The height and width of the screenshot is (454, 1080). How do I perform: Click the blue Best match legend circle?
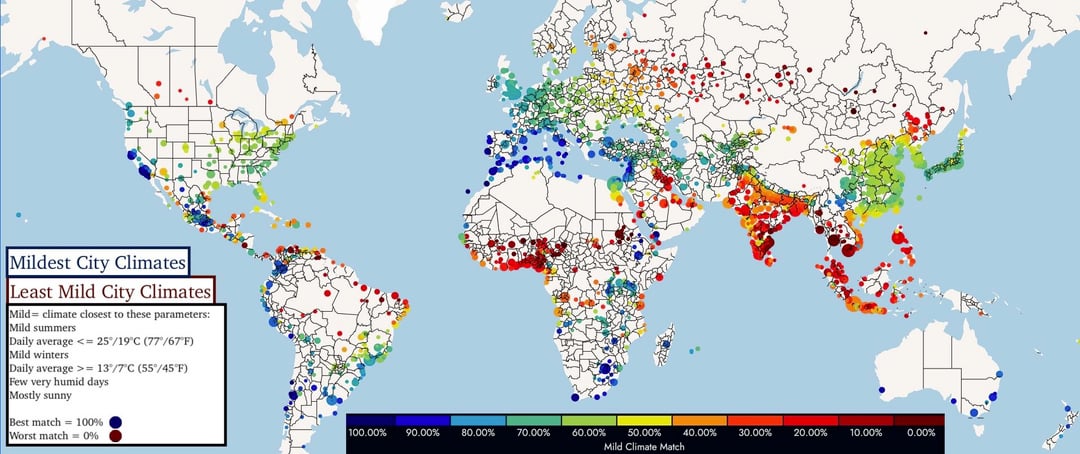point(116,422)
